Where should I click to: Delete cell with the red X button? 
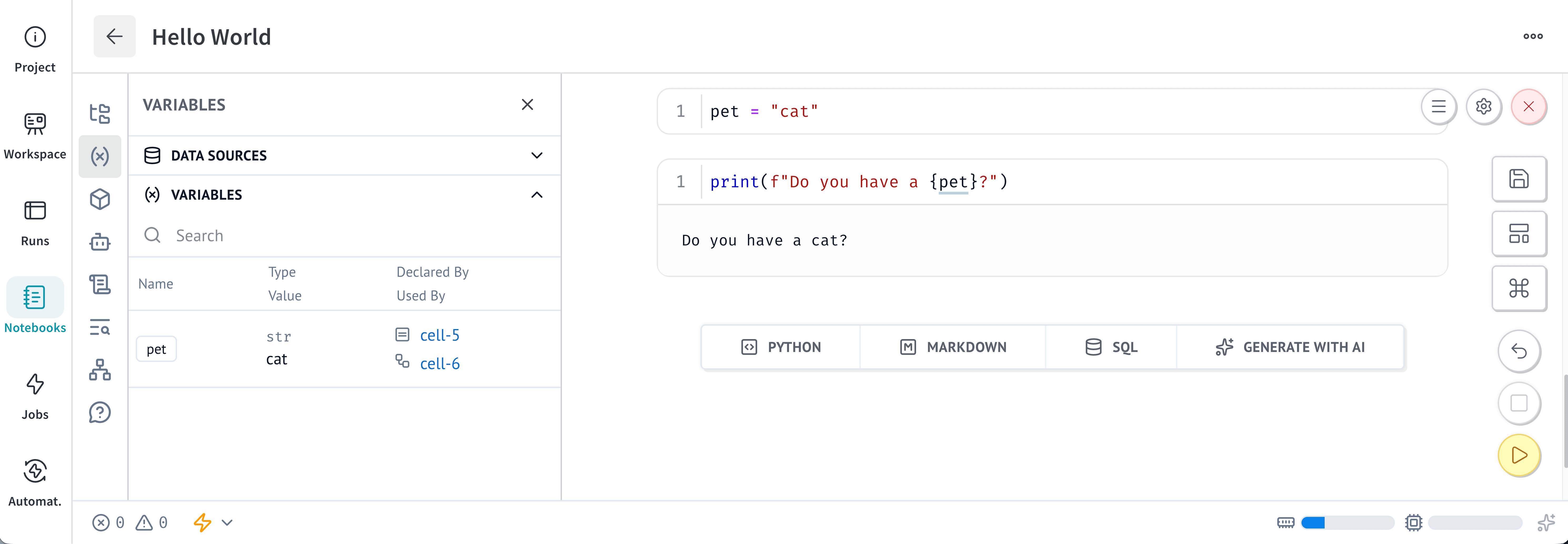pos(1529,107)
